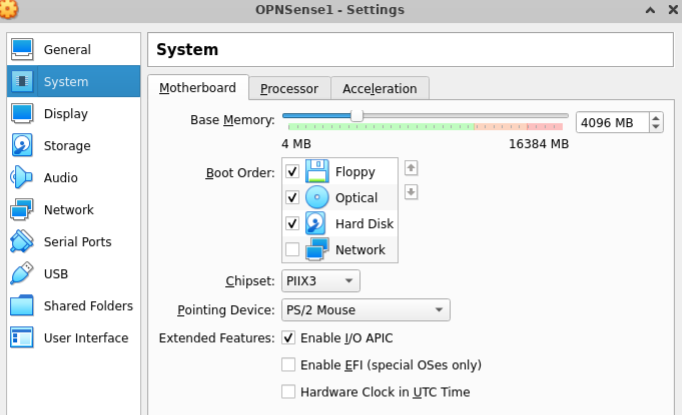Click the Shared Folders icon
682x415 pixels.
point(22,306)
